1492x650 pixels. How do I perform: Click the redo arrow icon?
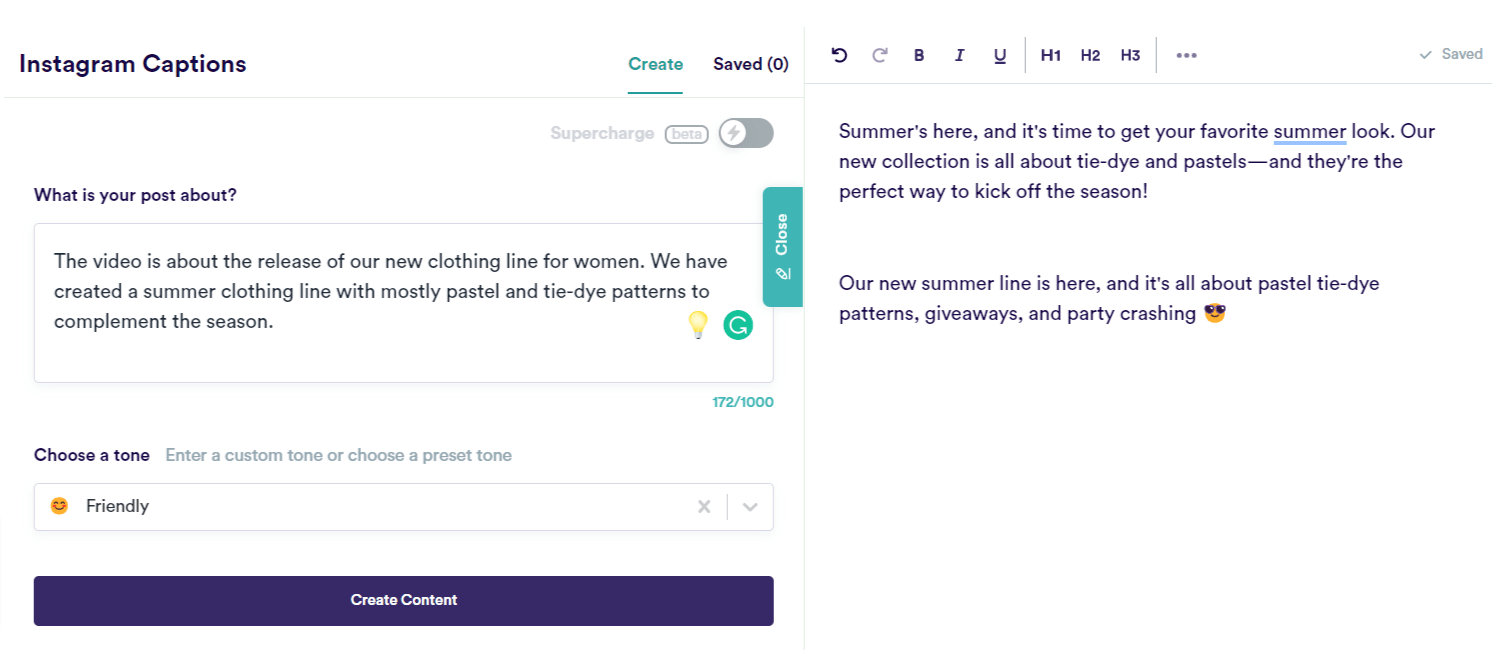point(880,55)
